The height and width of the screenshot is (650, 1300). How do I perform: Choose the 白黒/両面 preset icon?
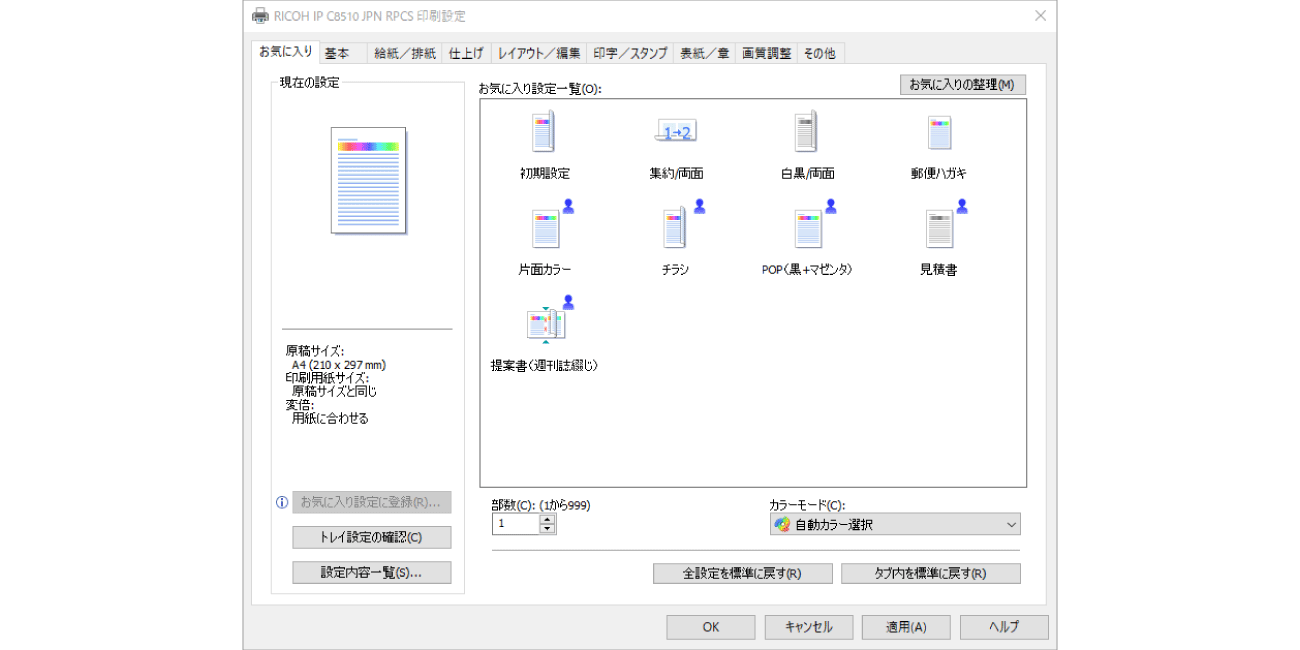[x=806, y=133]
